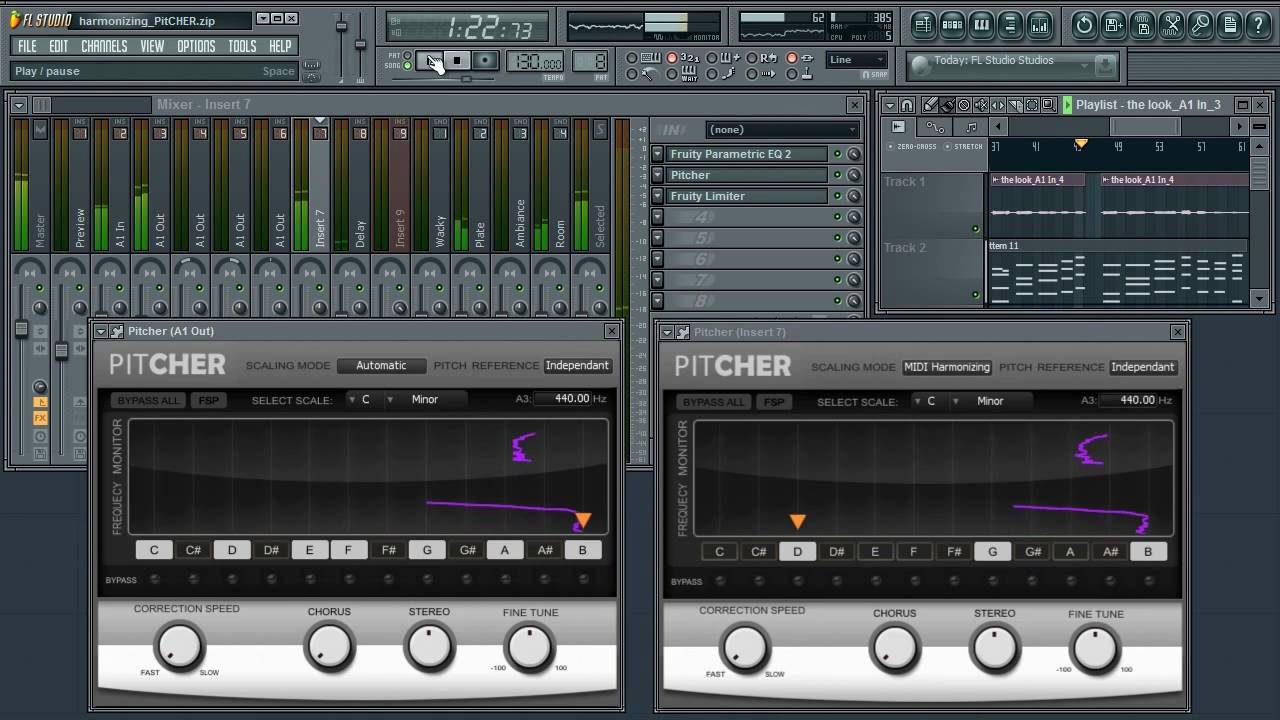The image size is (1280, 720).
Task: Click the tempo display field
Action: [x=535, y=62]
